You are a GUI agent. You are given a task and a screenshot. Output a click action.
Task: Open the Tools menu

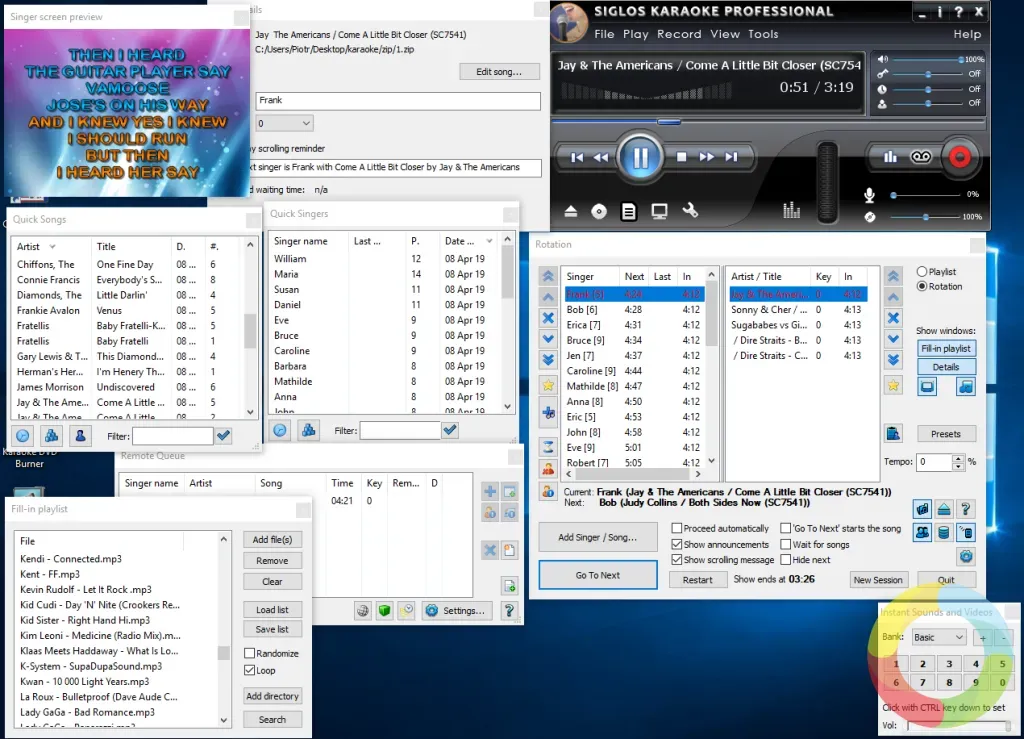click(x=763, y=34)
